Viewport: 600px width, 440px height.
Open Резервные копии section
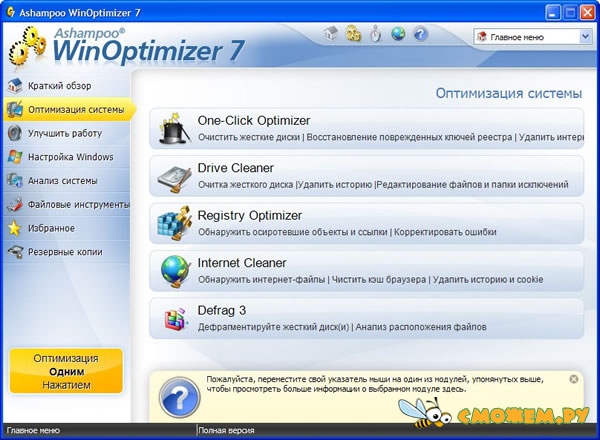(x=67, y=252)
